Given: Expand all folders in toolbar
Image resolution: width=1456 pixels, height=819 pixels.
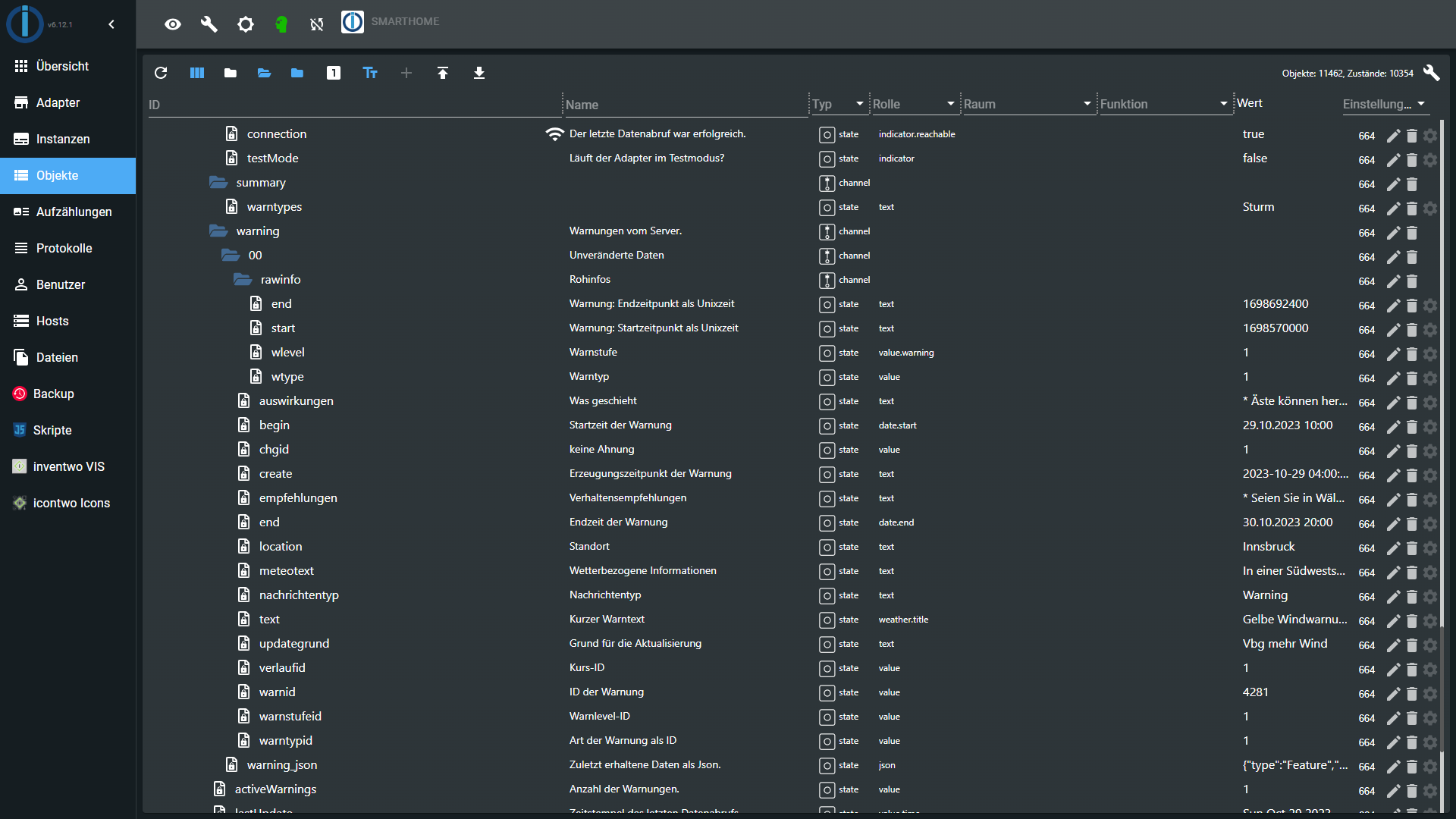Looking at the screenshot, I should tap(264, 73).
